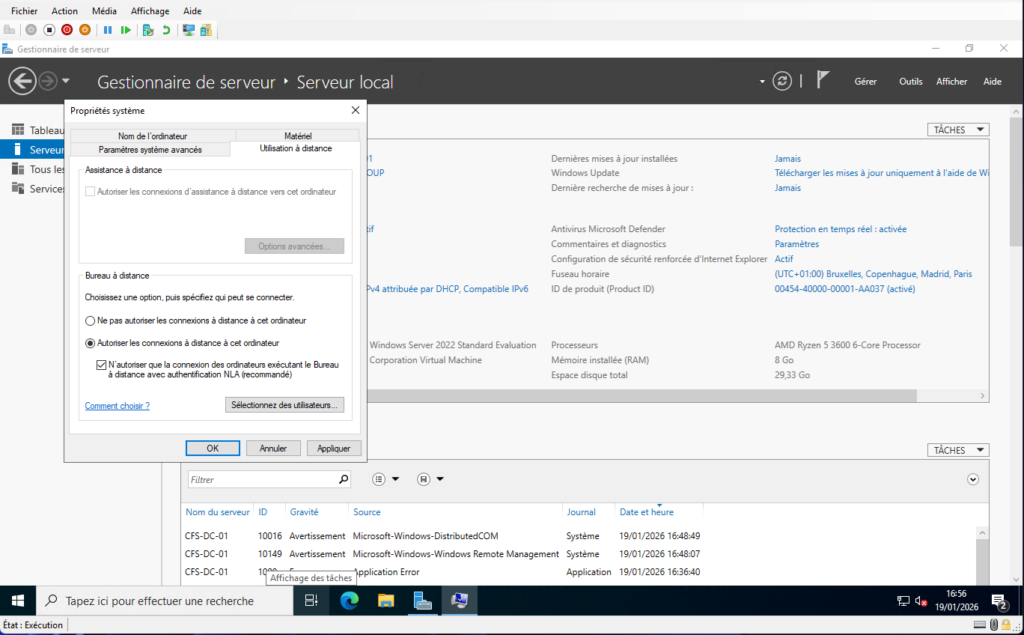Open the notifications flag in Server Manager

click(x=823, y=81)
